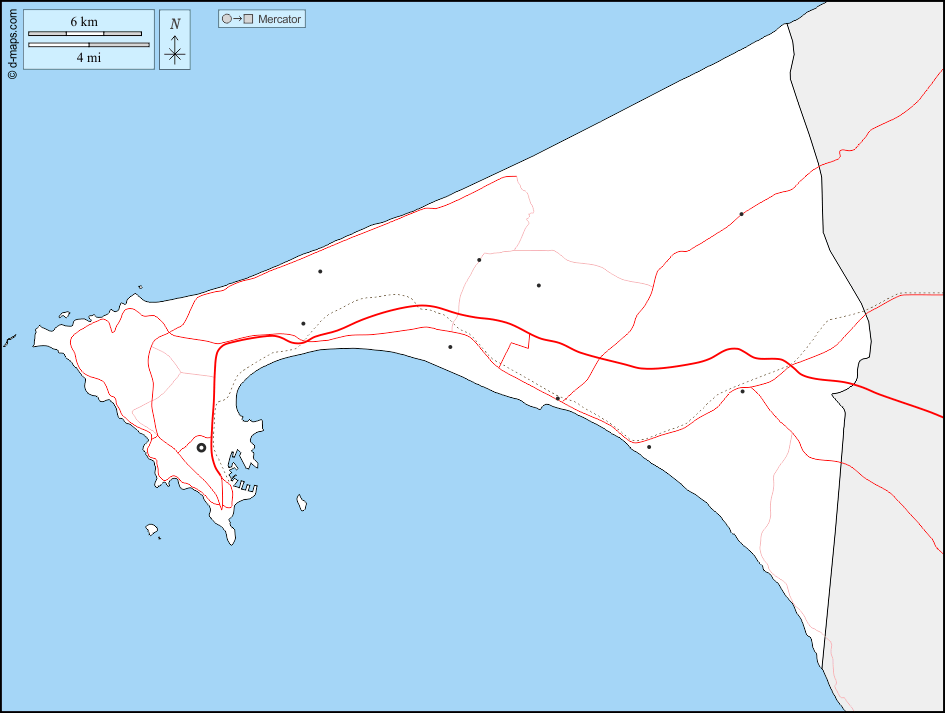Screen dimensions: 945x713
Task: Click the southernmost city dot on the coast
Action: click(x=649, y=447)
